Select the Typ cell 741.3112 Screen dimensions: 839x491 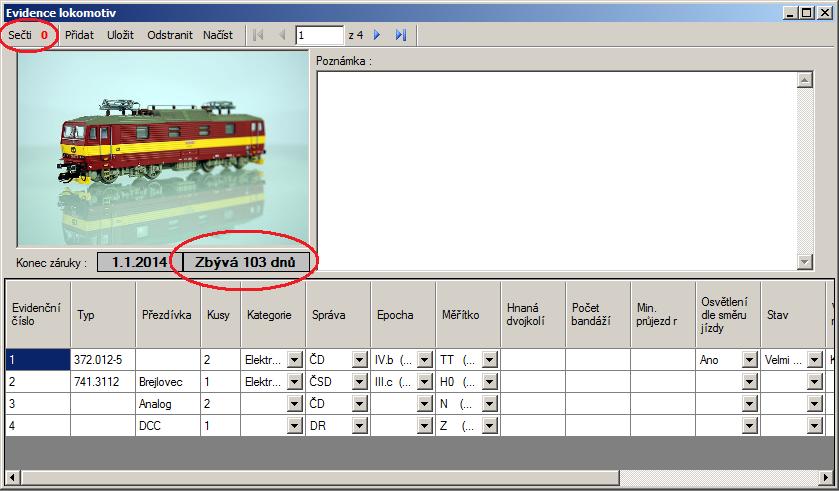(x=102, y=381)
